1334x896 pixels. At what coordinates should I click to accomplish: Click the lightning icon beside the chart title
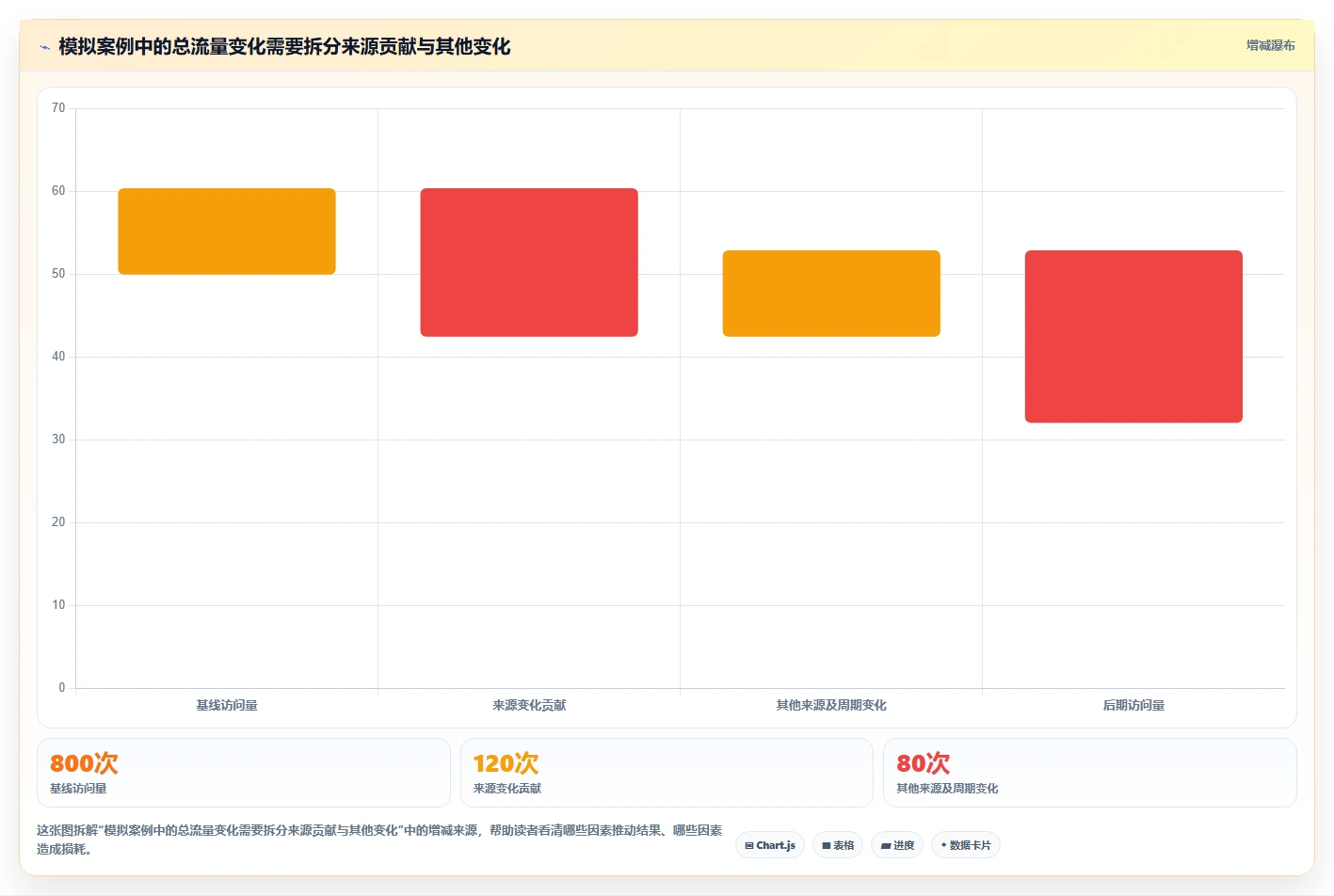[44, 47]
